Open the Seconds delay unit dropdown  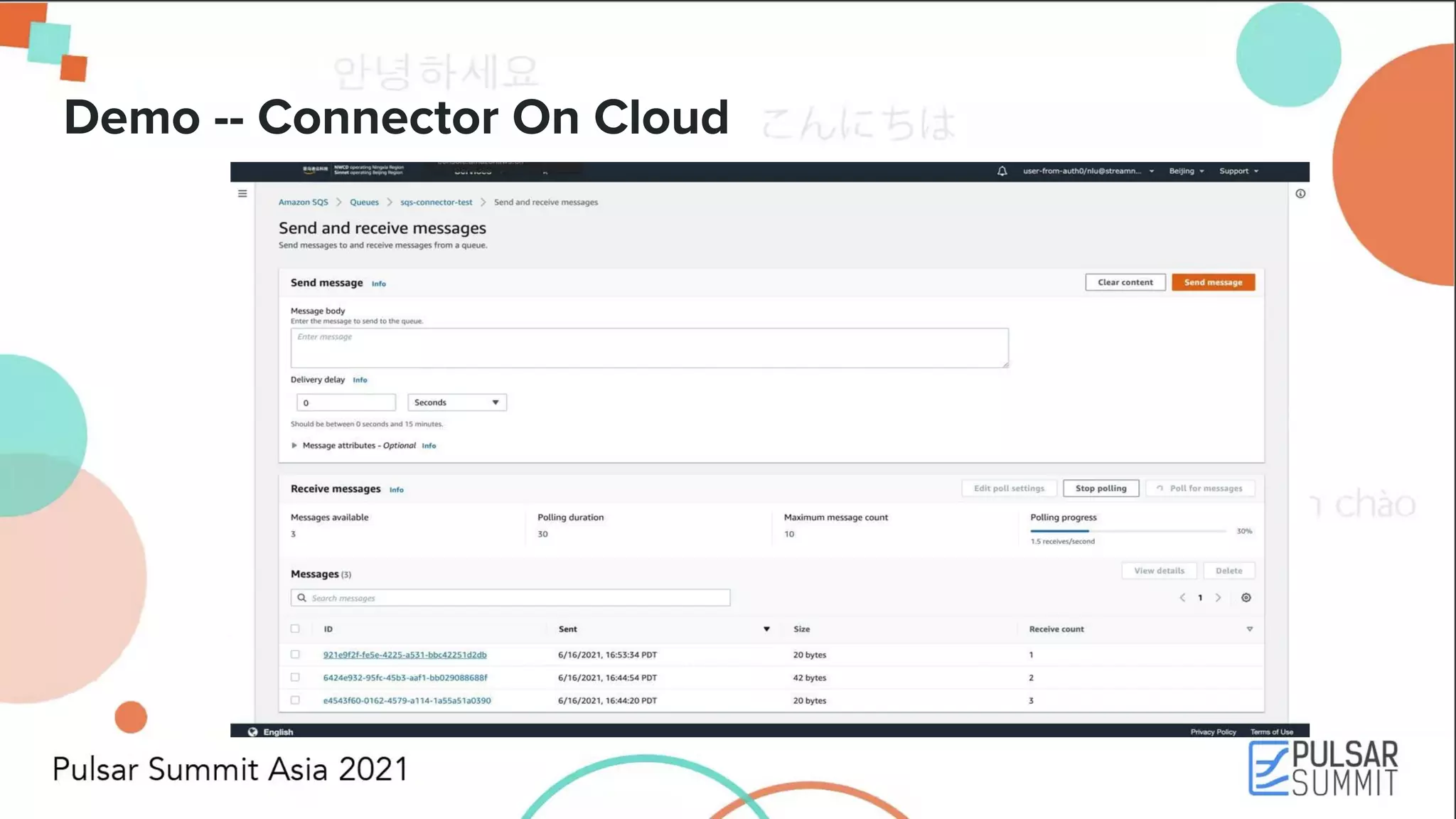456,402
